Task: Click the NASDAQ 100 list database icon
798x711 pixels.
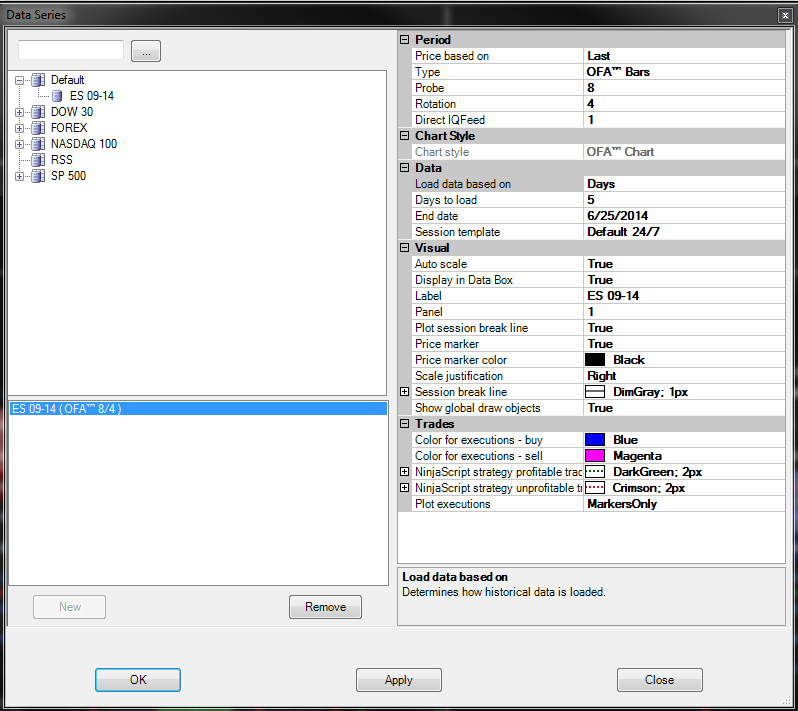Action: coord(38,144)
